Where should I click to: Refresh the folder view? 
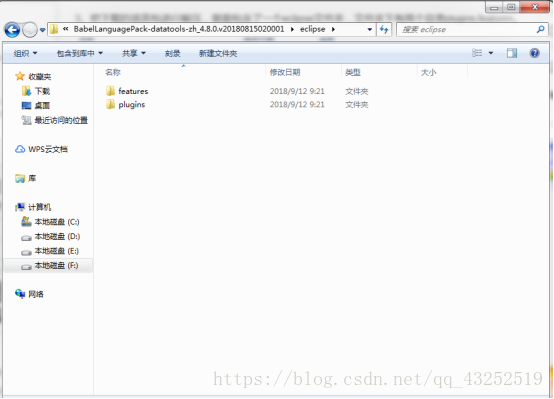pyautogui.click(x=384, y=29)
